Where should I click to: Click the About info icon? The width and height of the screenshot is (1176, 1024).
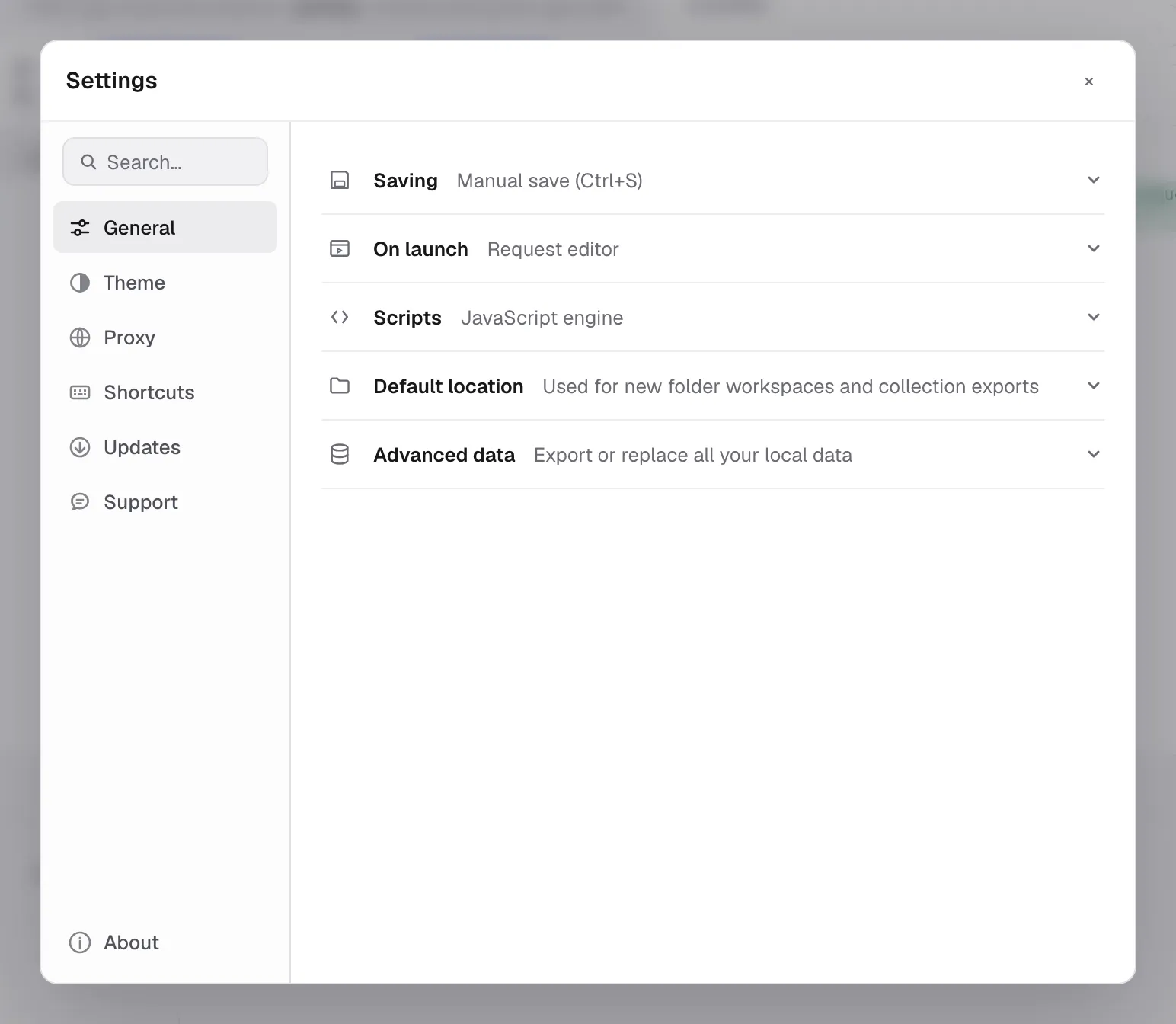pyautogui.click(x=80, y=942)
